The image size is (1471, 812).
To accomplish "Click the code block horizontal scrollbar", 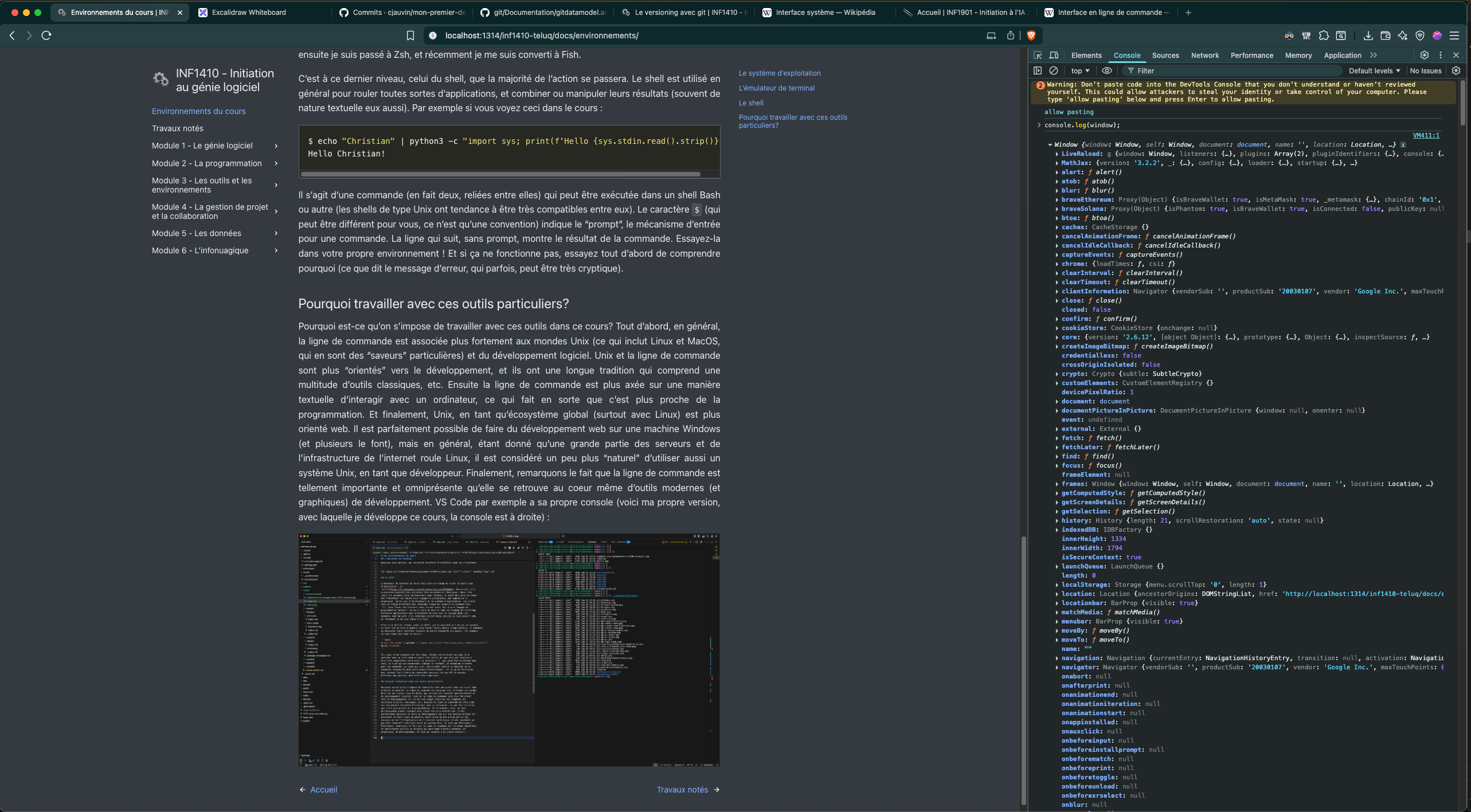I will [x=500, y=174].
